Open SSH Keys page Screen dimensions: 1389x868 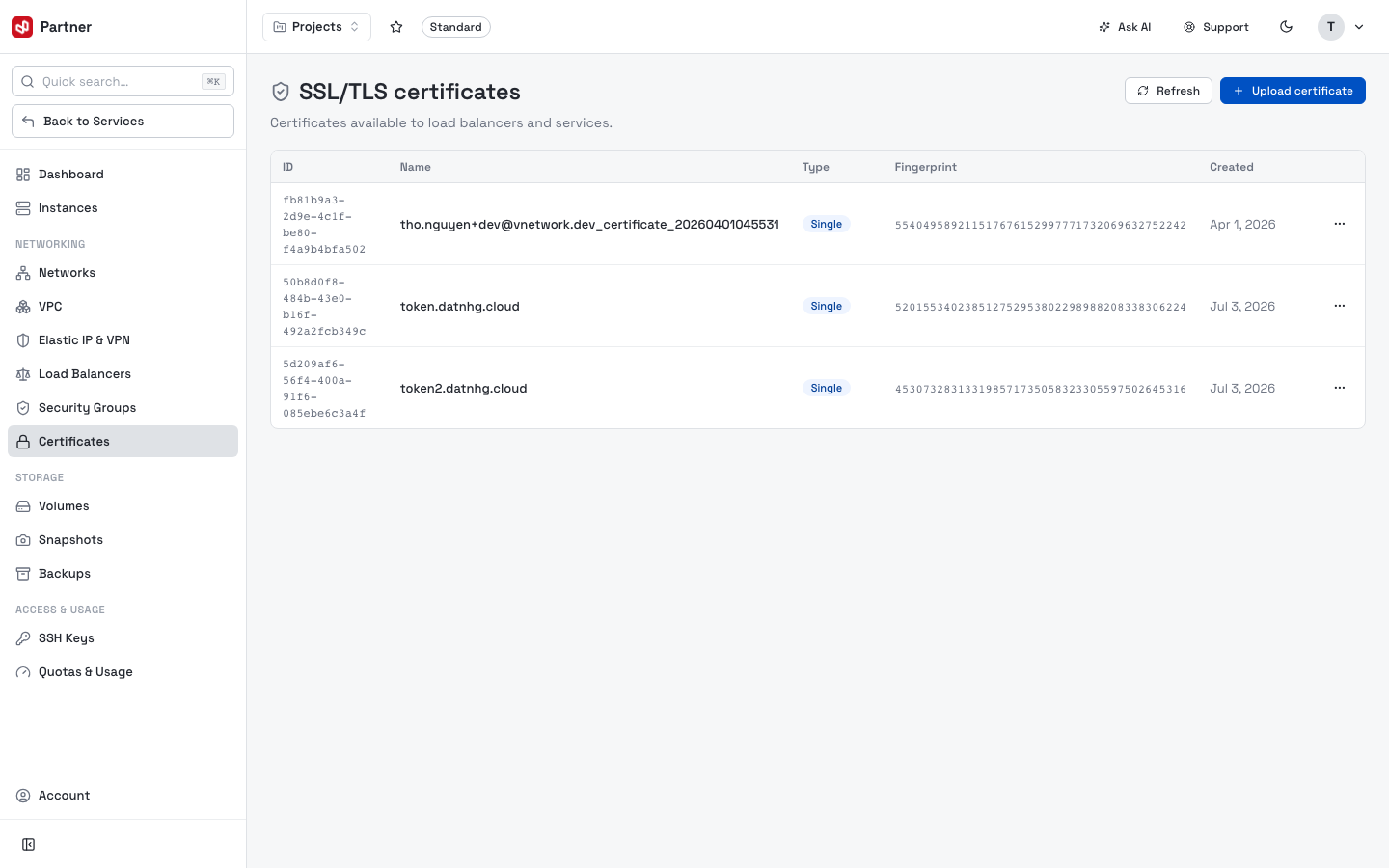(x=123, y=638)
